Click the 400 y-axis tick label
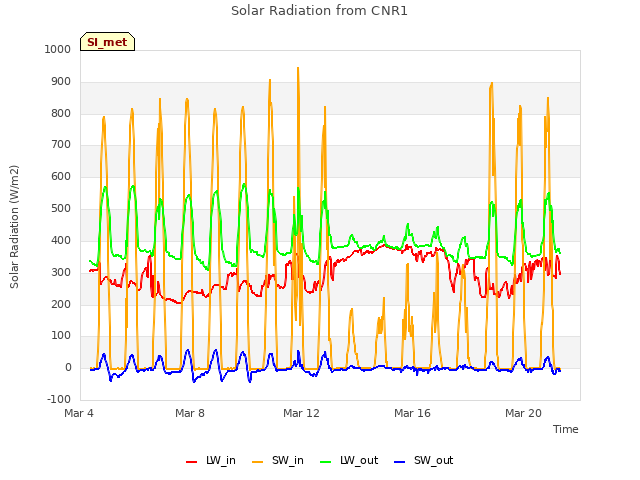This screenshot has height=480, width=640. (61, 240)
